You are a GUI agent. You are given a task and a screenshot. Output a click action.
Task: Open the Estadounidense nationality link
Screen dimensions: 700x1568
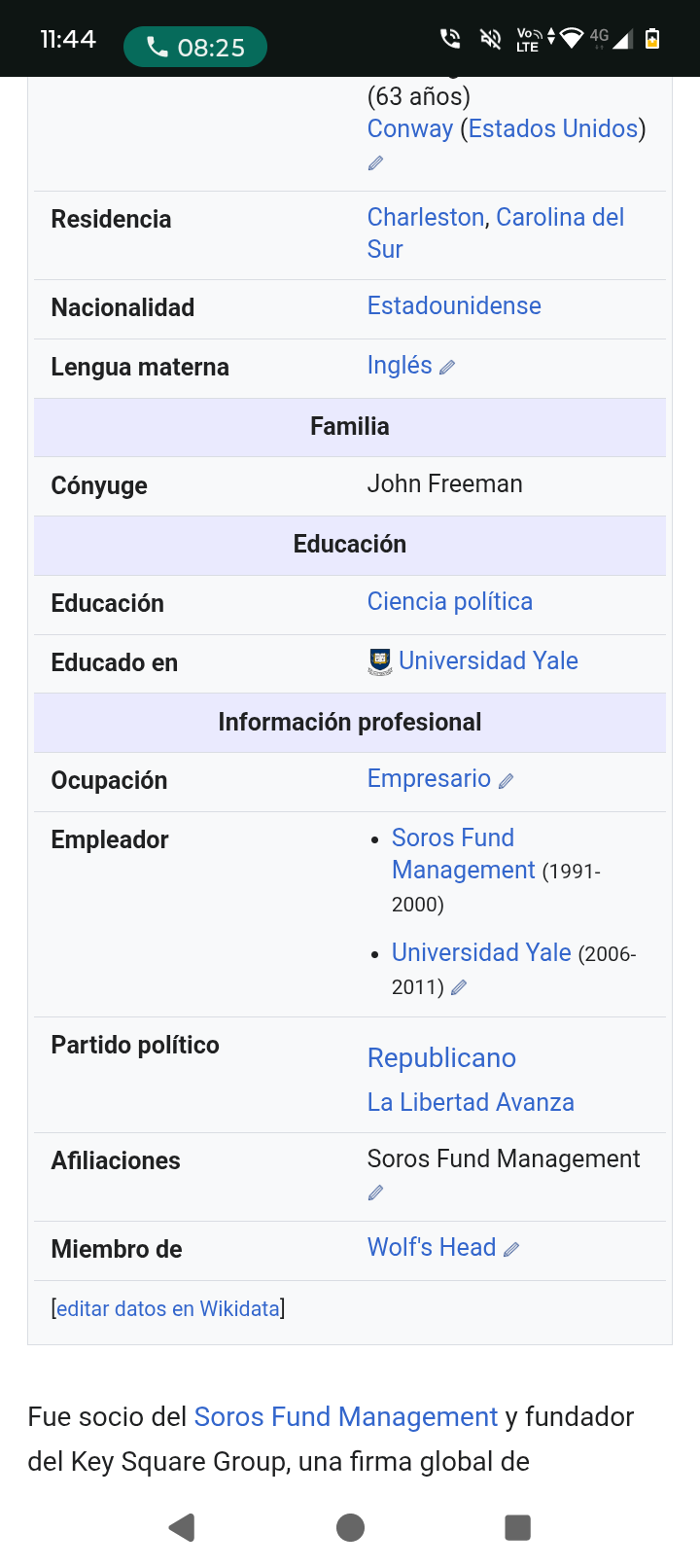[x=454, y=305]
